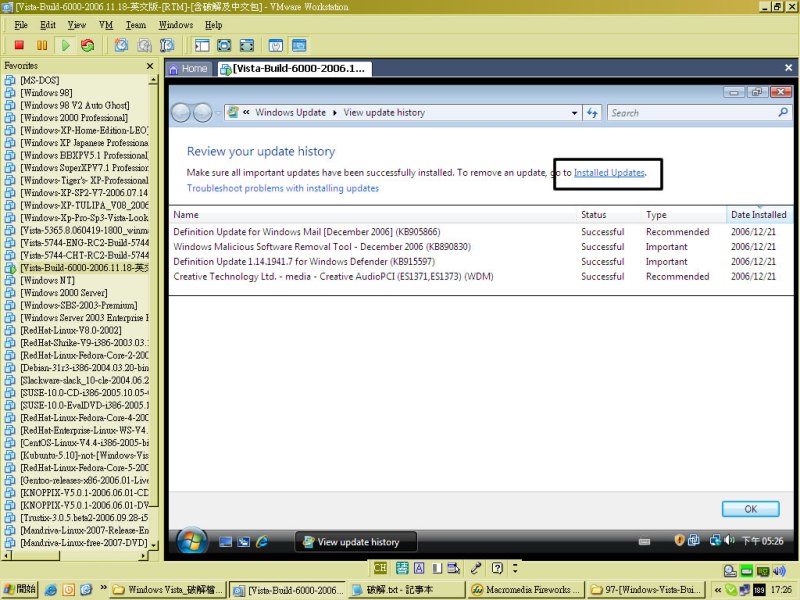Go forward using the Vista forward arrow button

tap(203, 113)
